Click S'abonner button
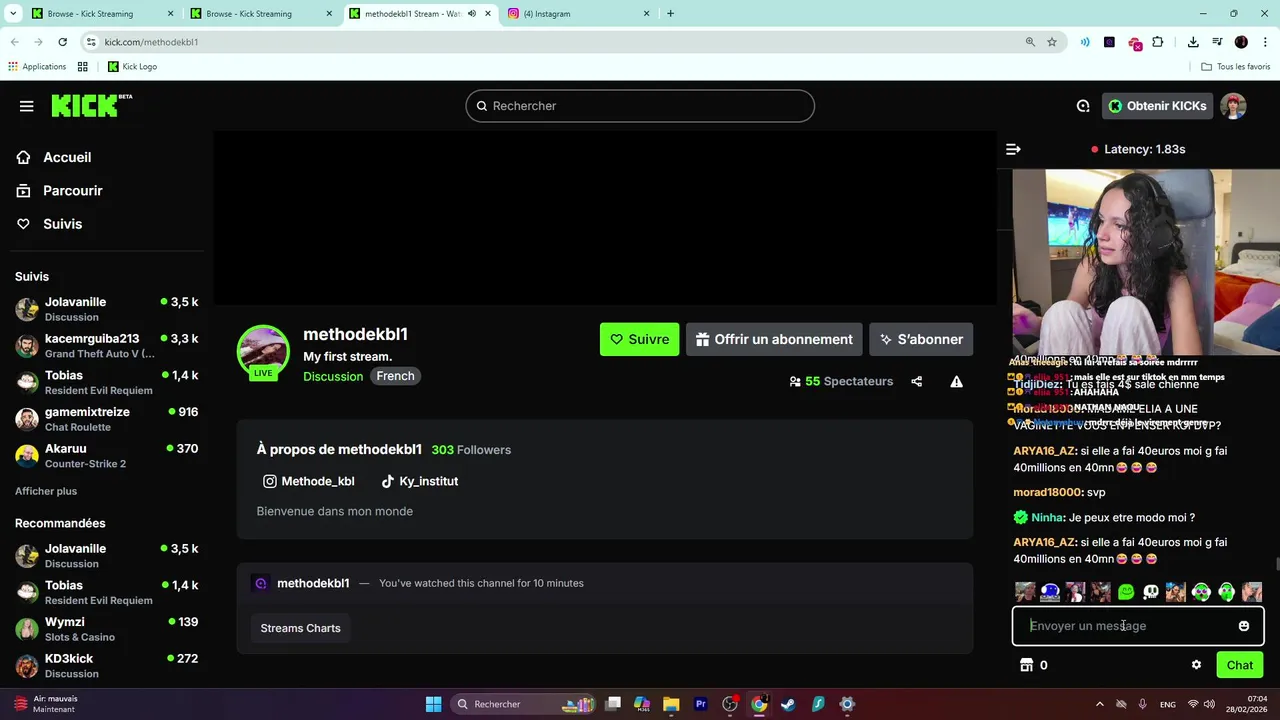 tap(921, 339)
